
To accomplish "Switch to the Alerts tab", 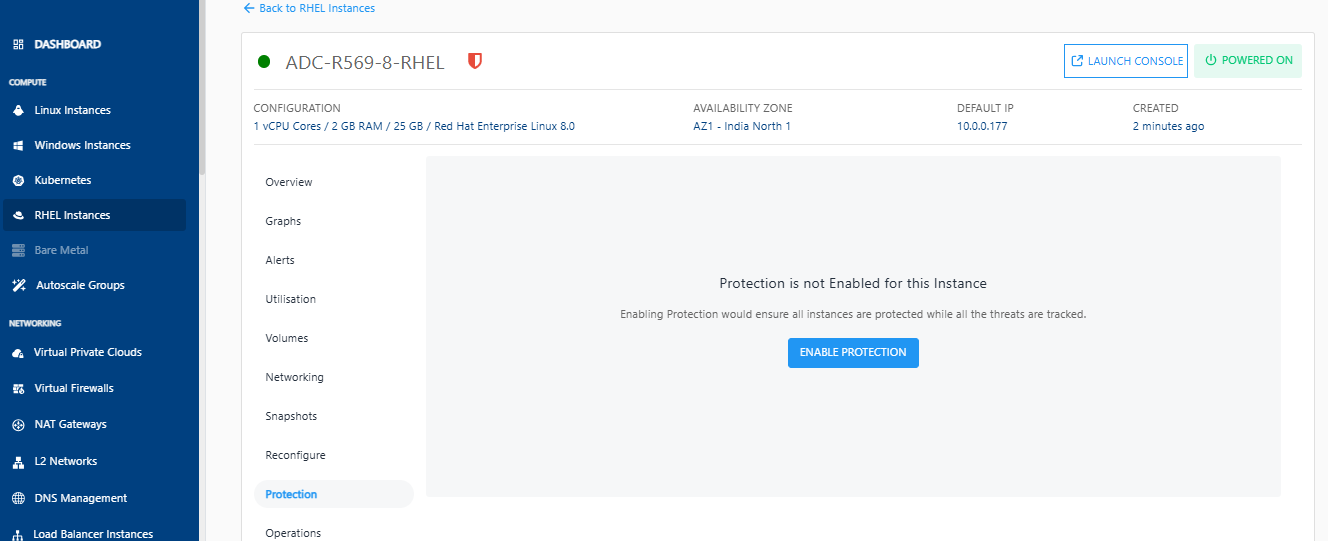I will click(x=280, y=260).
